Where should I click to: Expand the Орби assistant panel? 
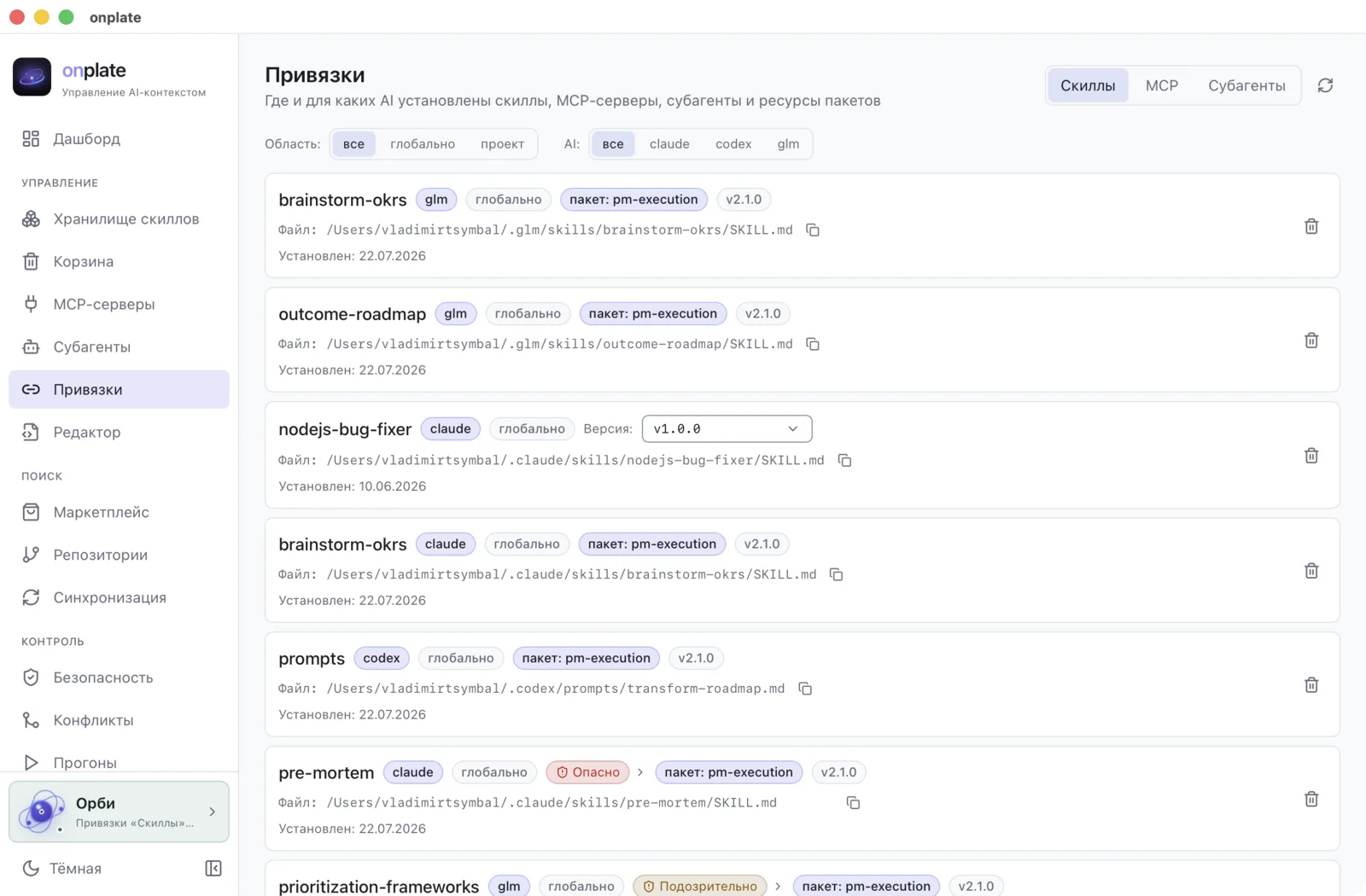coord(119,812)
